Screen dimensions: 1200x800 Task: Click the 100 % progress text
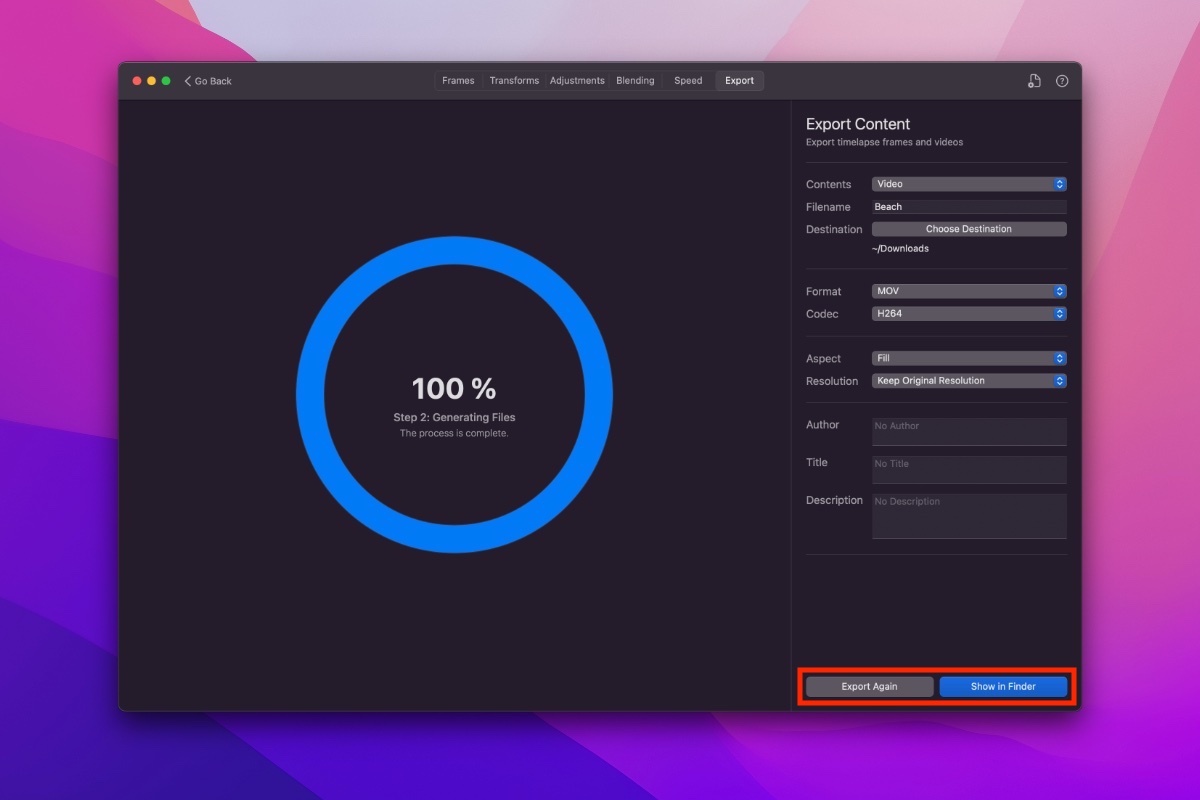pos(454,389)
